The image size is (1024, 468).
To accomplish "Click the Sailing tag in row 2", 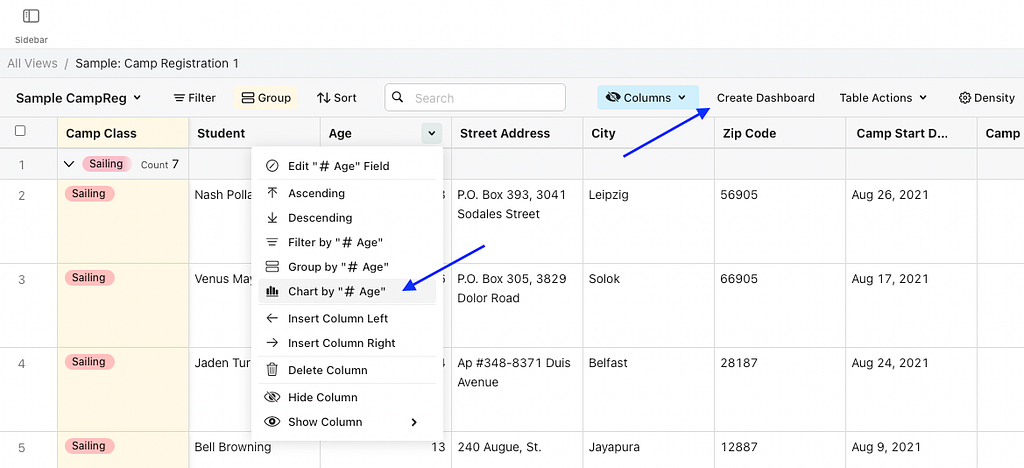I will coord(89,193).
